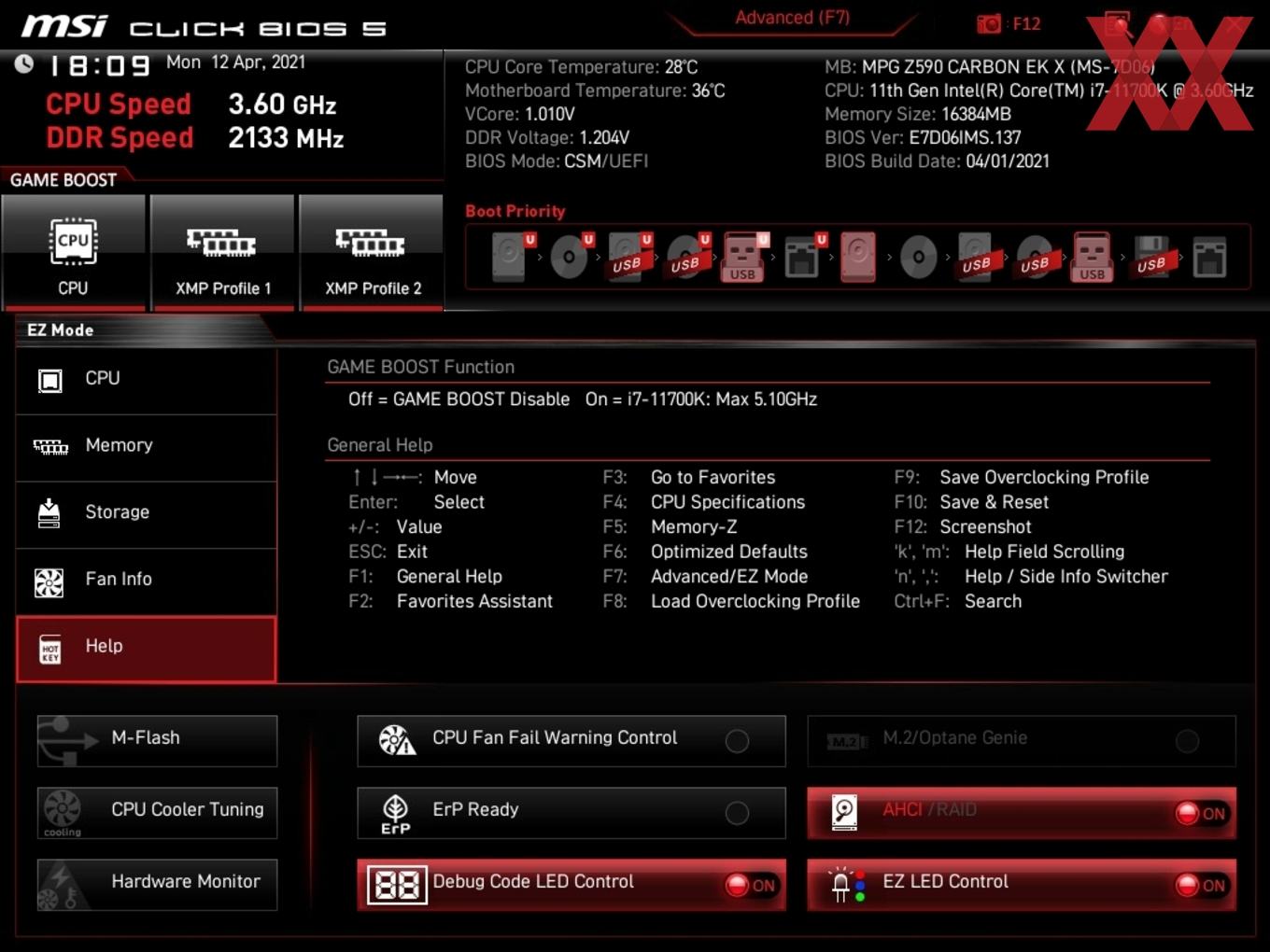Open CPU Cooler Tuning
The height and width of the screenshot is (952, 1270).
click(157, 812)
